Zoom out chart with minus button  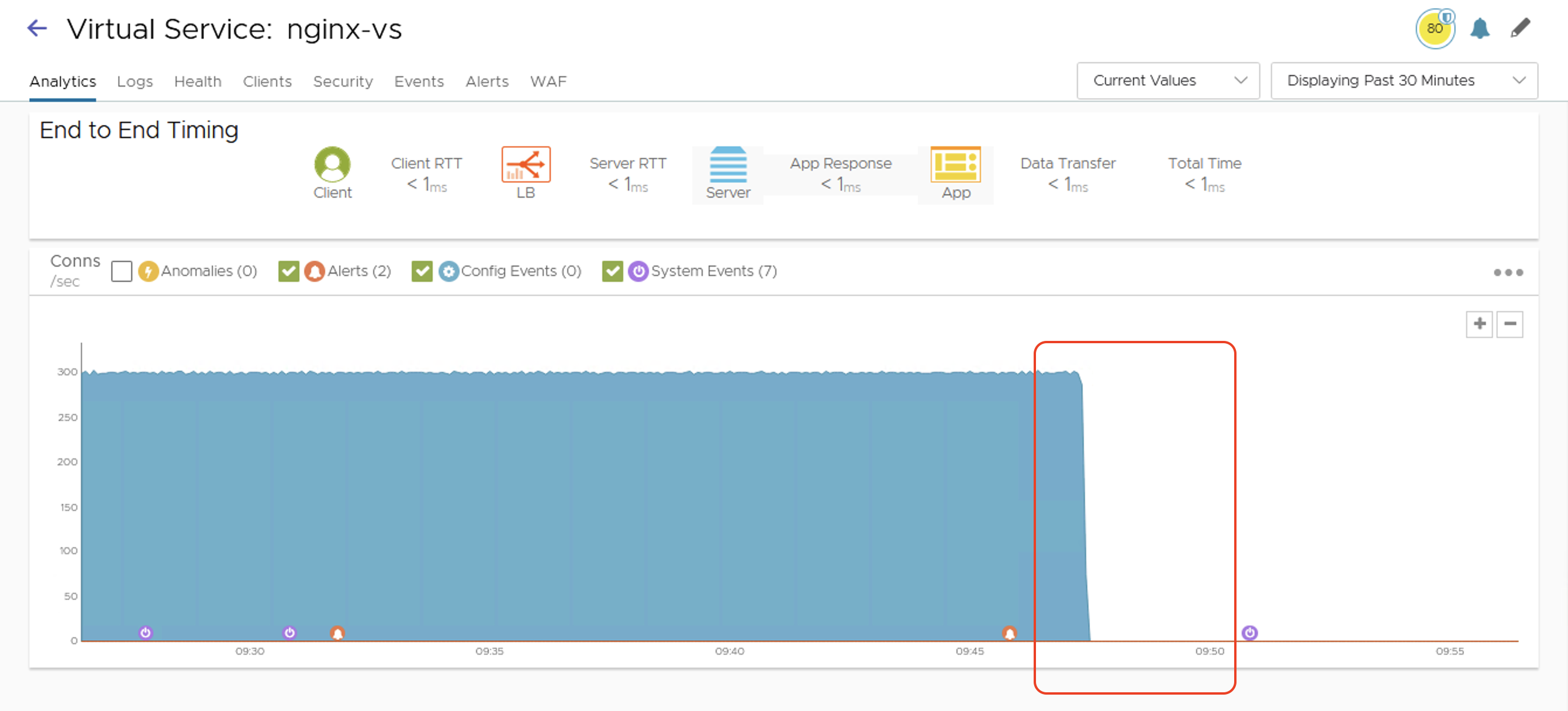(x=1510, y=324)
